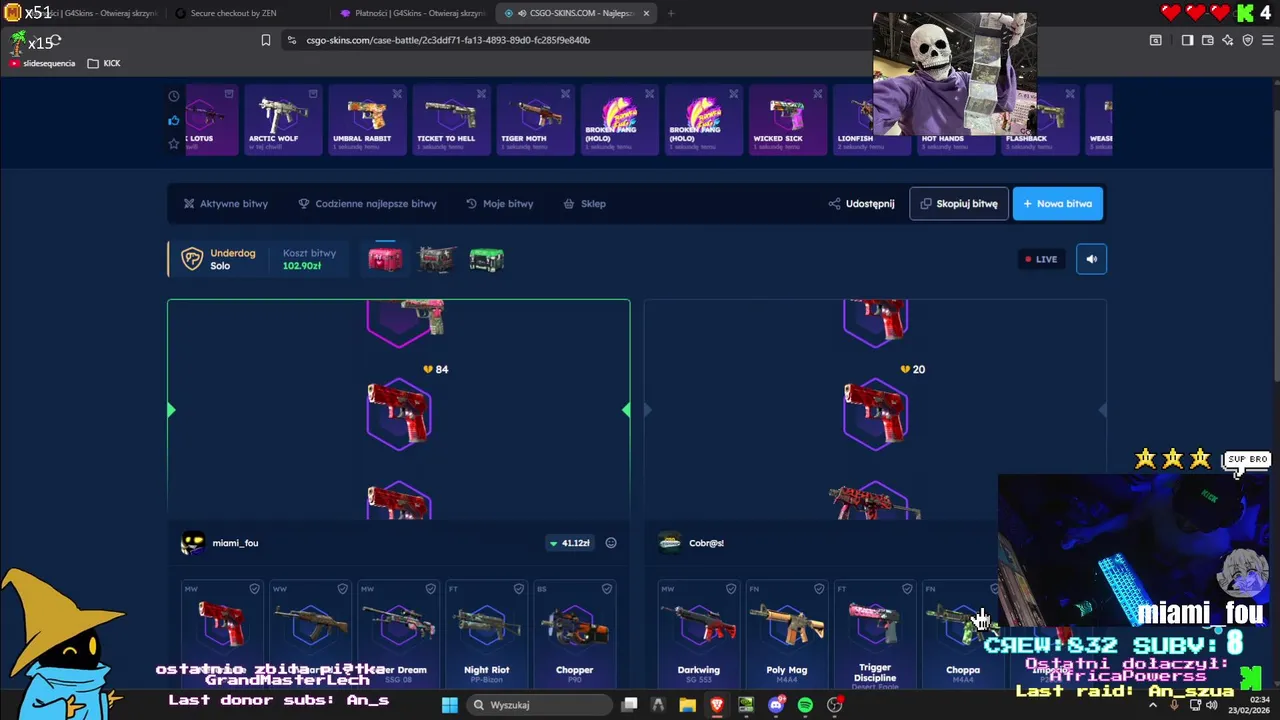This screenshot has width=1280, height=720.
Task: Click the Udostępnij share link
Action: [861, 203]
